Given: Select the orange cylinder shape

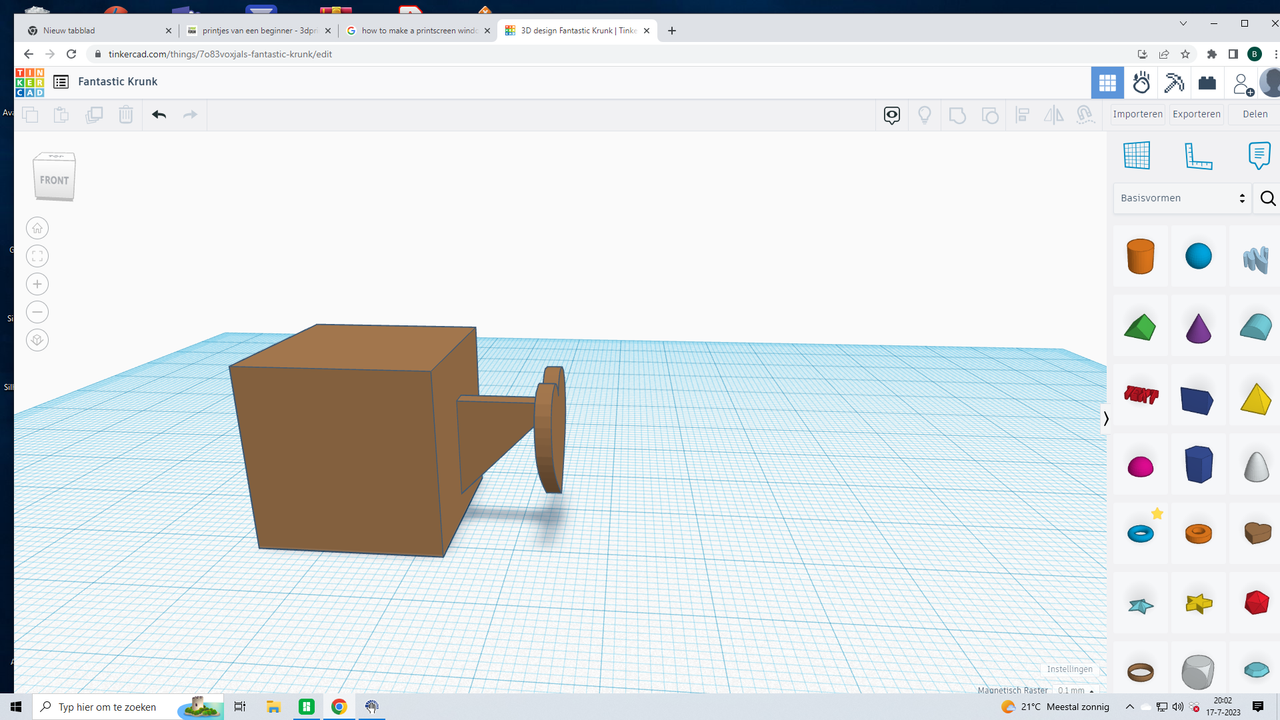Looking at the screenshot, I should point(1140,256).
